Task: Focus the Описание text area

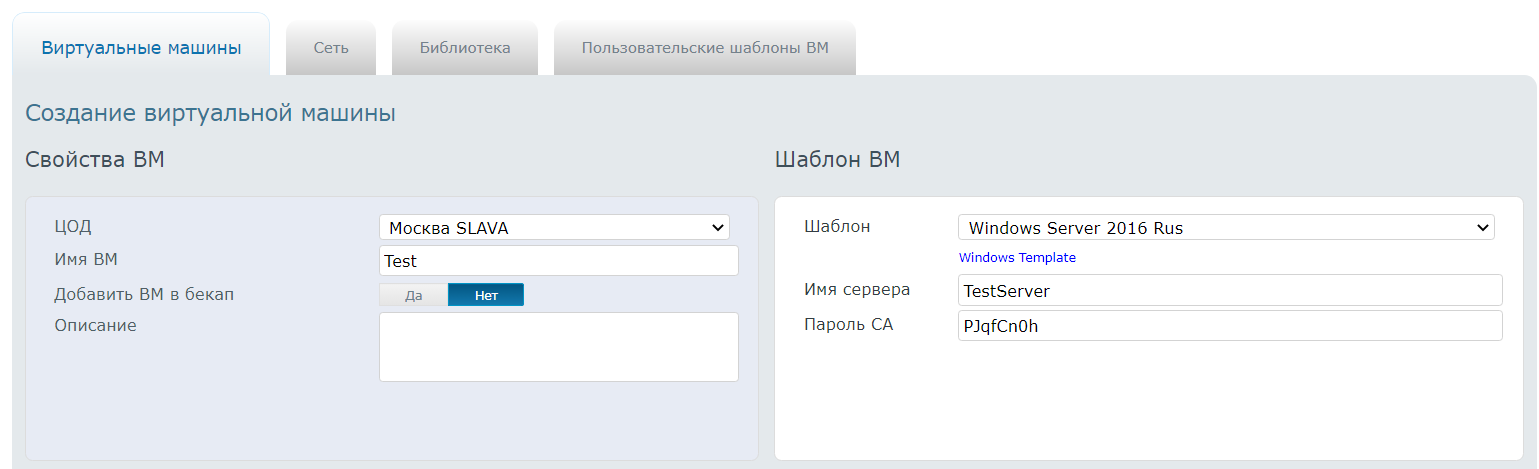Action: tap(559, 347)
